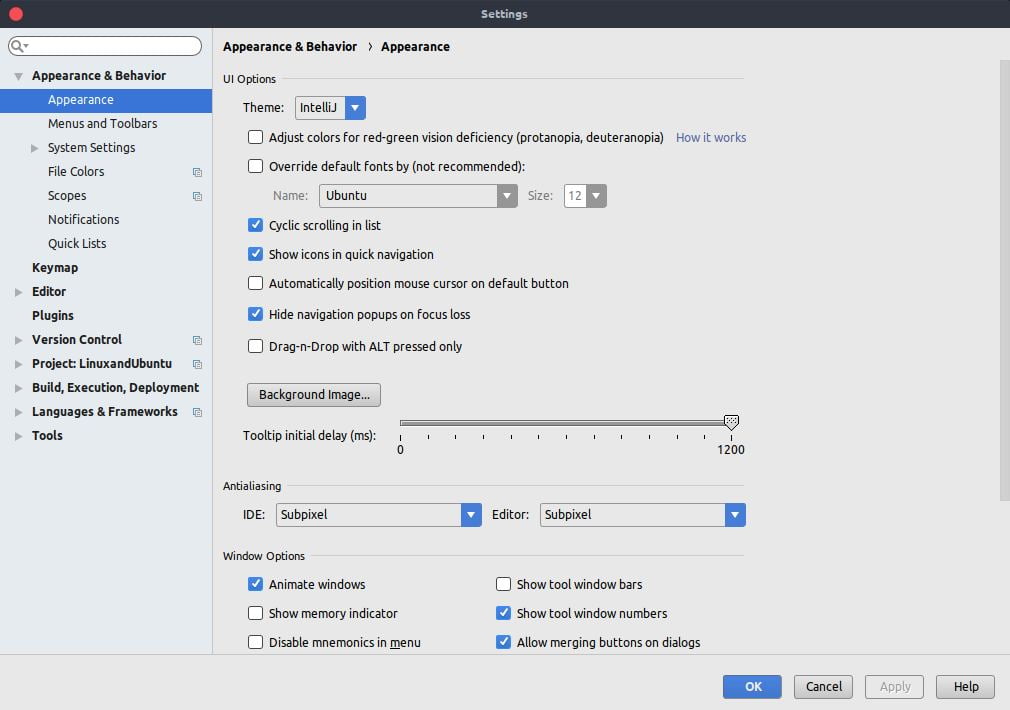Enable adjust colors for red-green vision deficiency

(256, 137)
